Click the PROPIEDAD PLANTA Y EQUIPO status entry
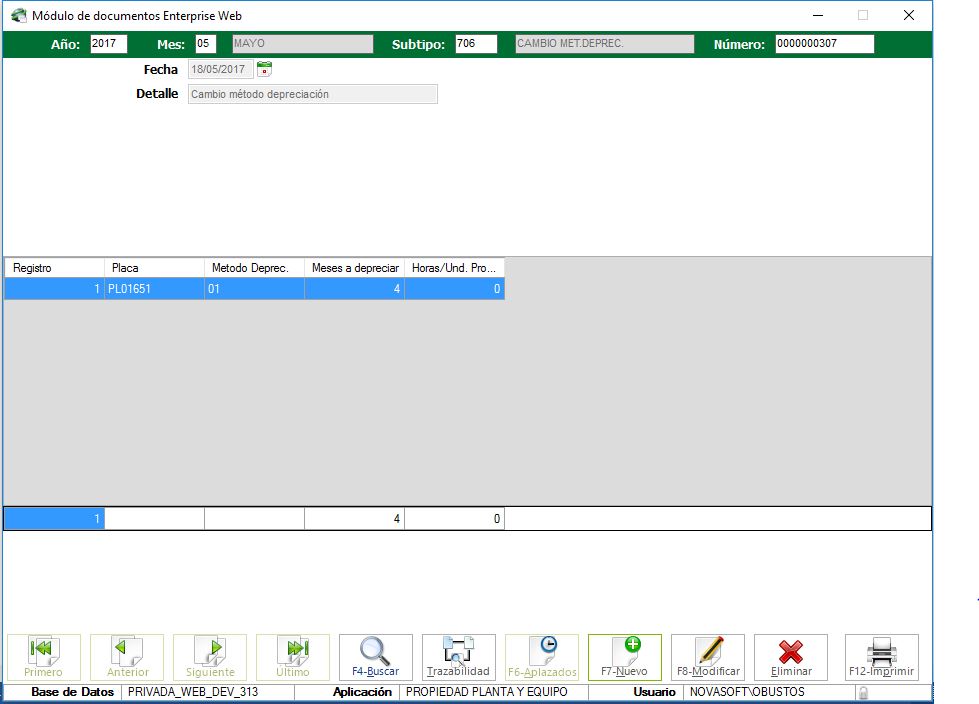 493,692
